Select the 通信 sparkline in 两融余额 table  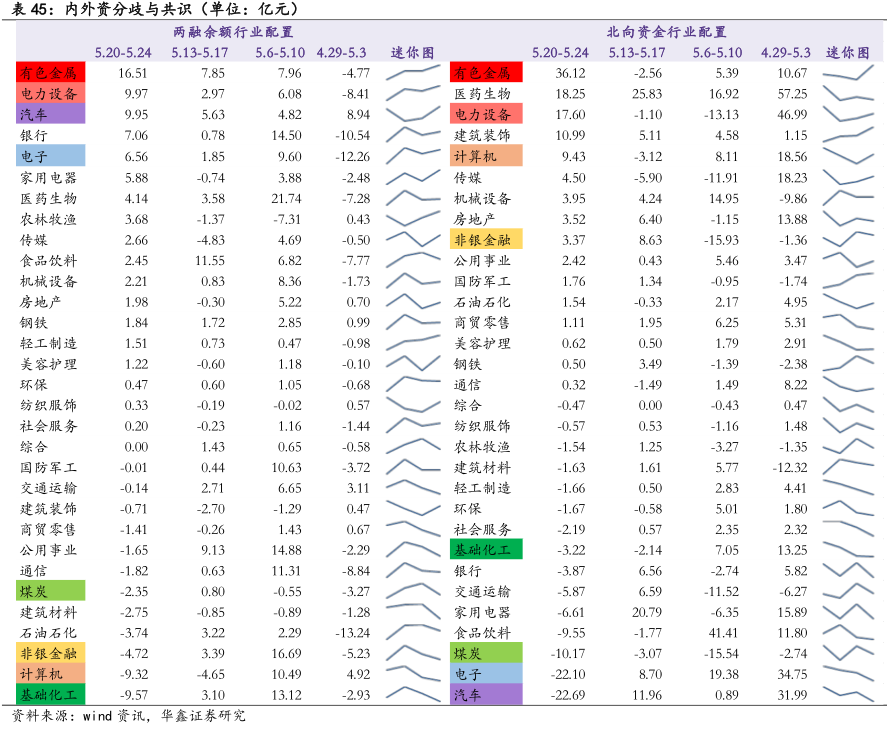(x=412, y=570)
